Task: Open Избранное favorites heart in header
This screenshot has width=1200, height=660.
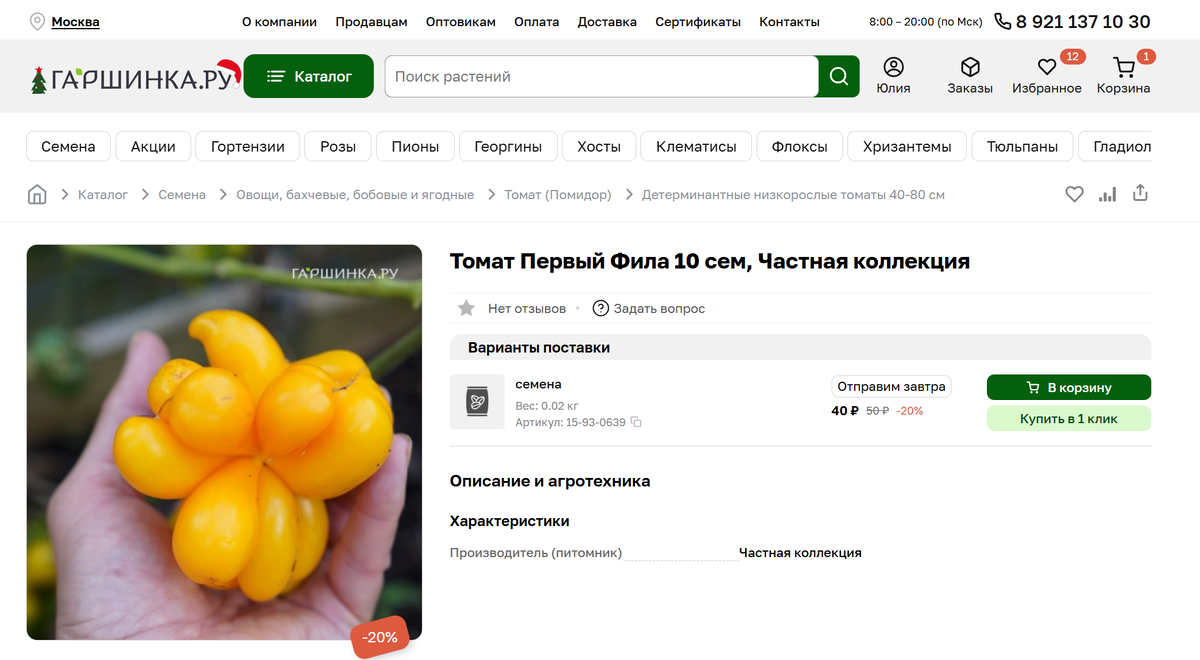Action: (x=1047, y=67)
